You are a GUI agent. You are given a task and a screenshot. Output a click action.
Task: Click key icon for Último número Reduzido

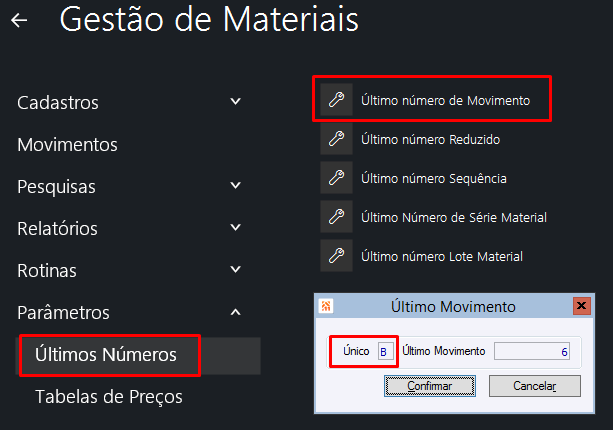336,139
